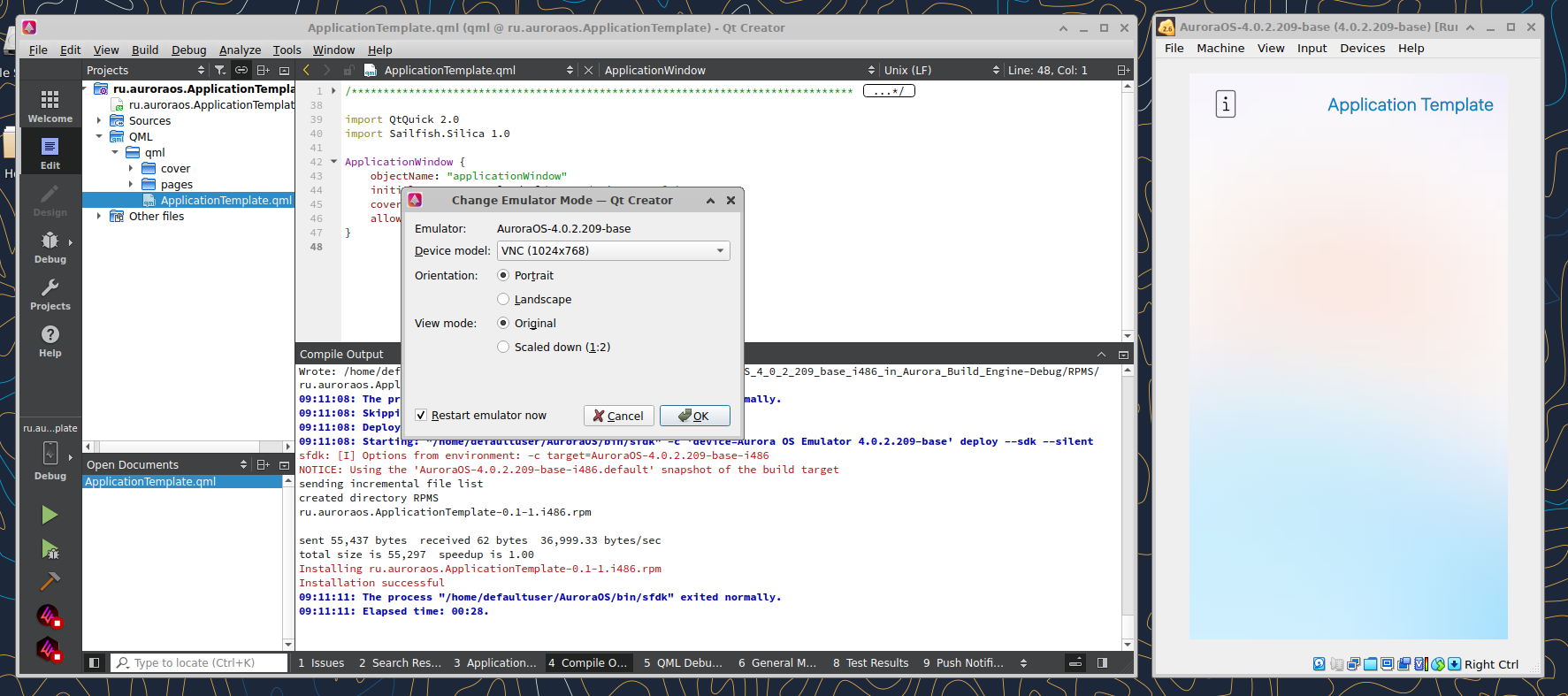The width and height of the screenshot is (1568, 696).
Task: Open Projects mode with the wrench icon
Action: [50, 294]
